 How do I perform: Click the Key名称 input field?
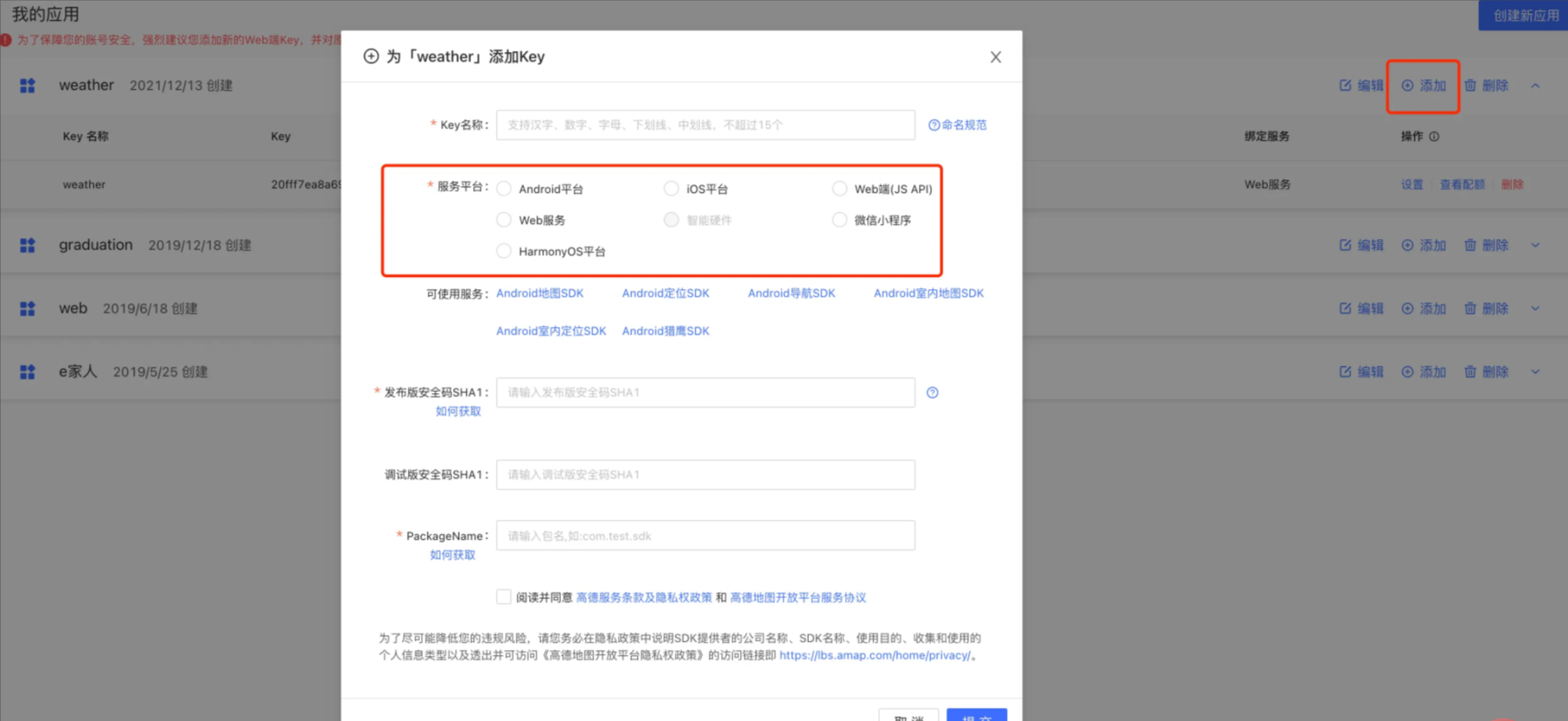[705, 124]
